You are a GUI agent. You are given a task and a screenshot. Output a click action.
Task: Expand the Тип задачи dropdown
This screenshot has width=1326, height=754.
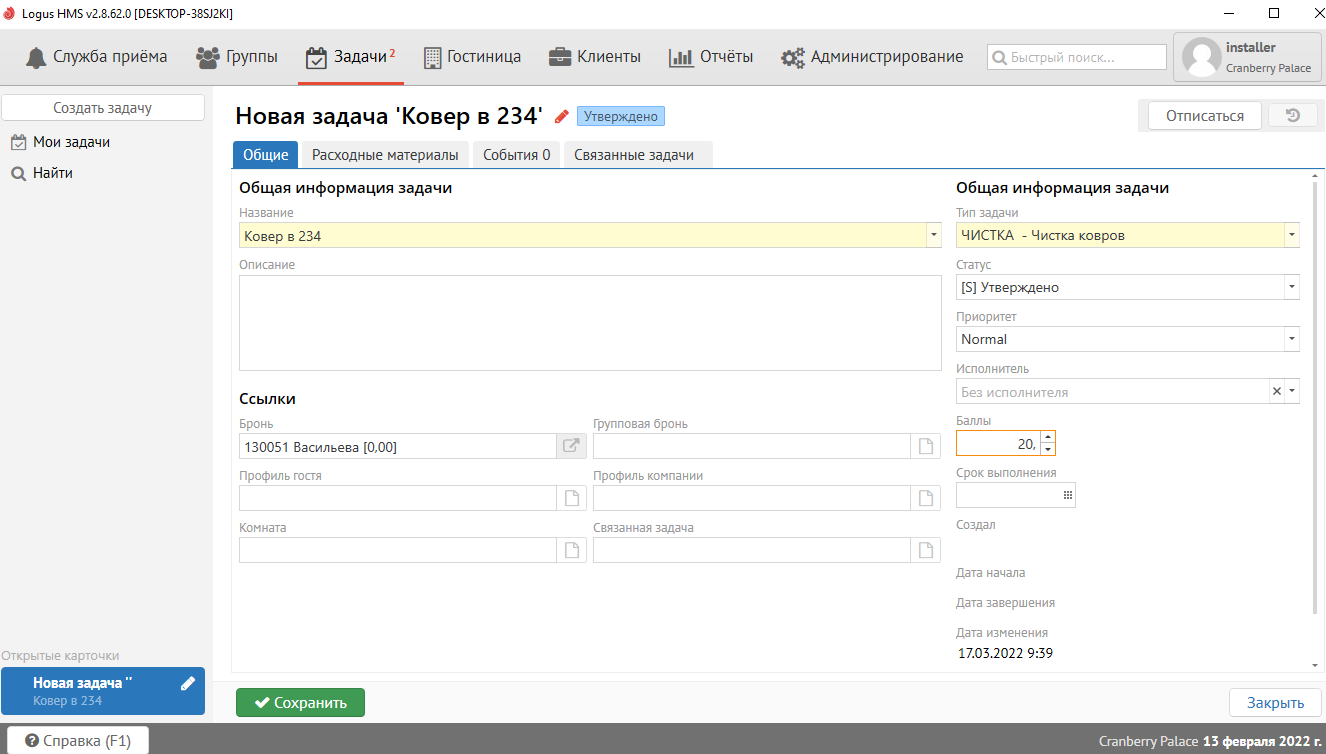click(x=1291, y=236)
